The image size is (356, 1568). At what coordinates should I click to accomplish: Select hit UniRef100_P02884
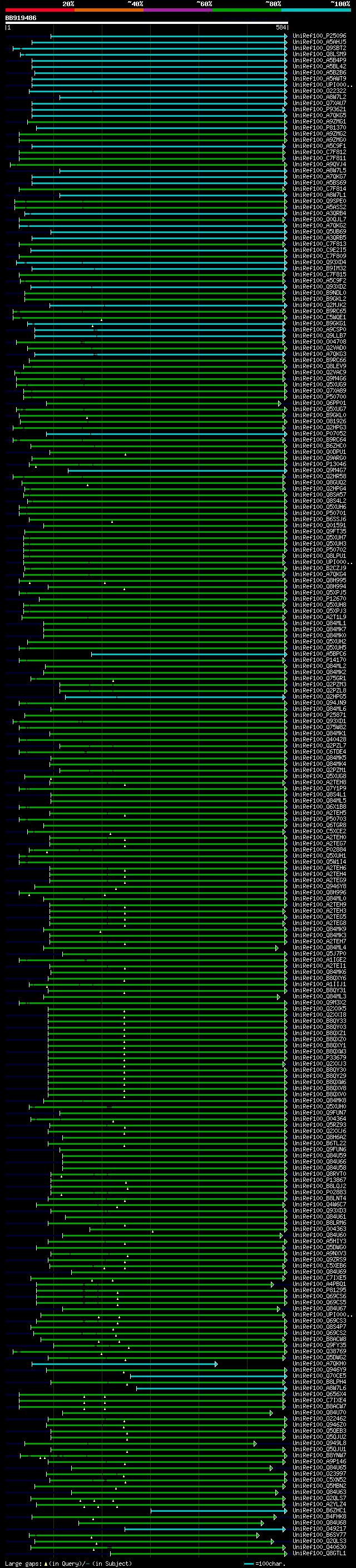(319, 850)
